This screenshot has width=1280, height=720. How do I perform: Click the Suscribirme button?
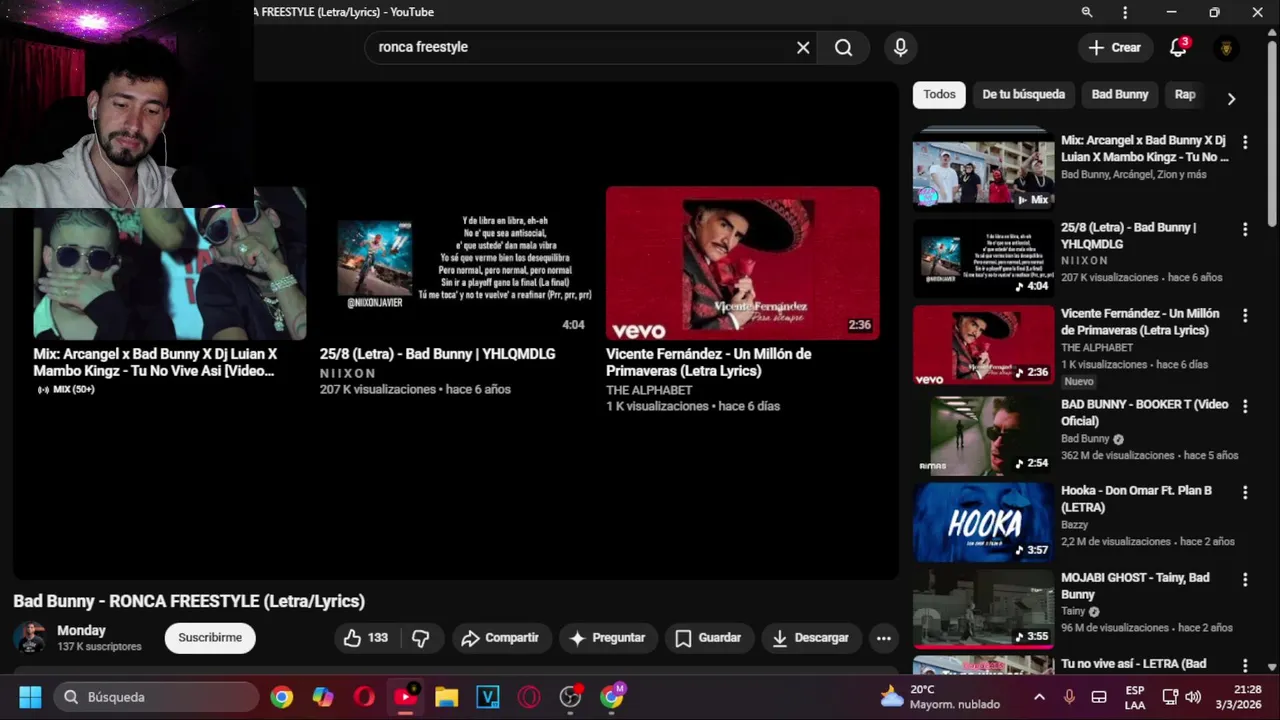(x=210, y=638)
